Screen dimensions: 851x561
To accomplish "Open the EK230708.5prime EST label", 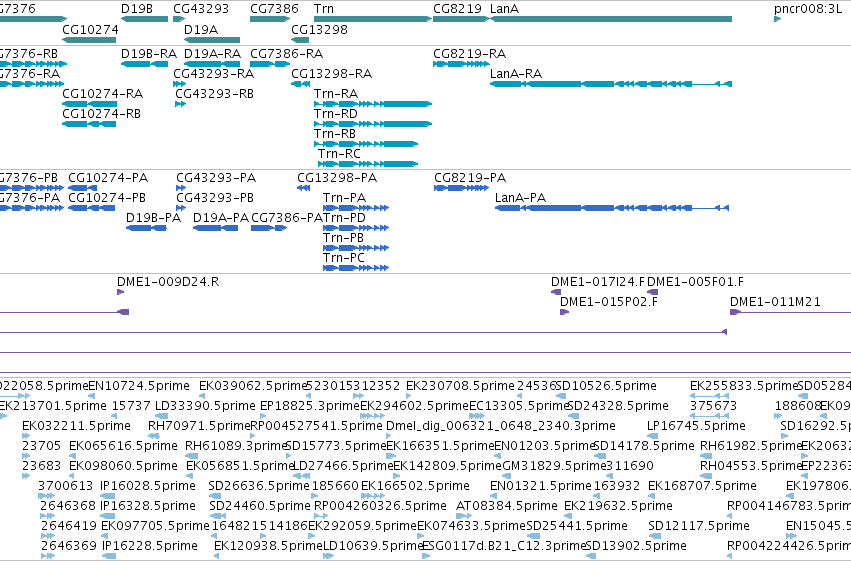I will 460,386.
